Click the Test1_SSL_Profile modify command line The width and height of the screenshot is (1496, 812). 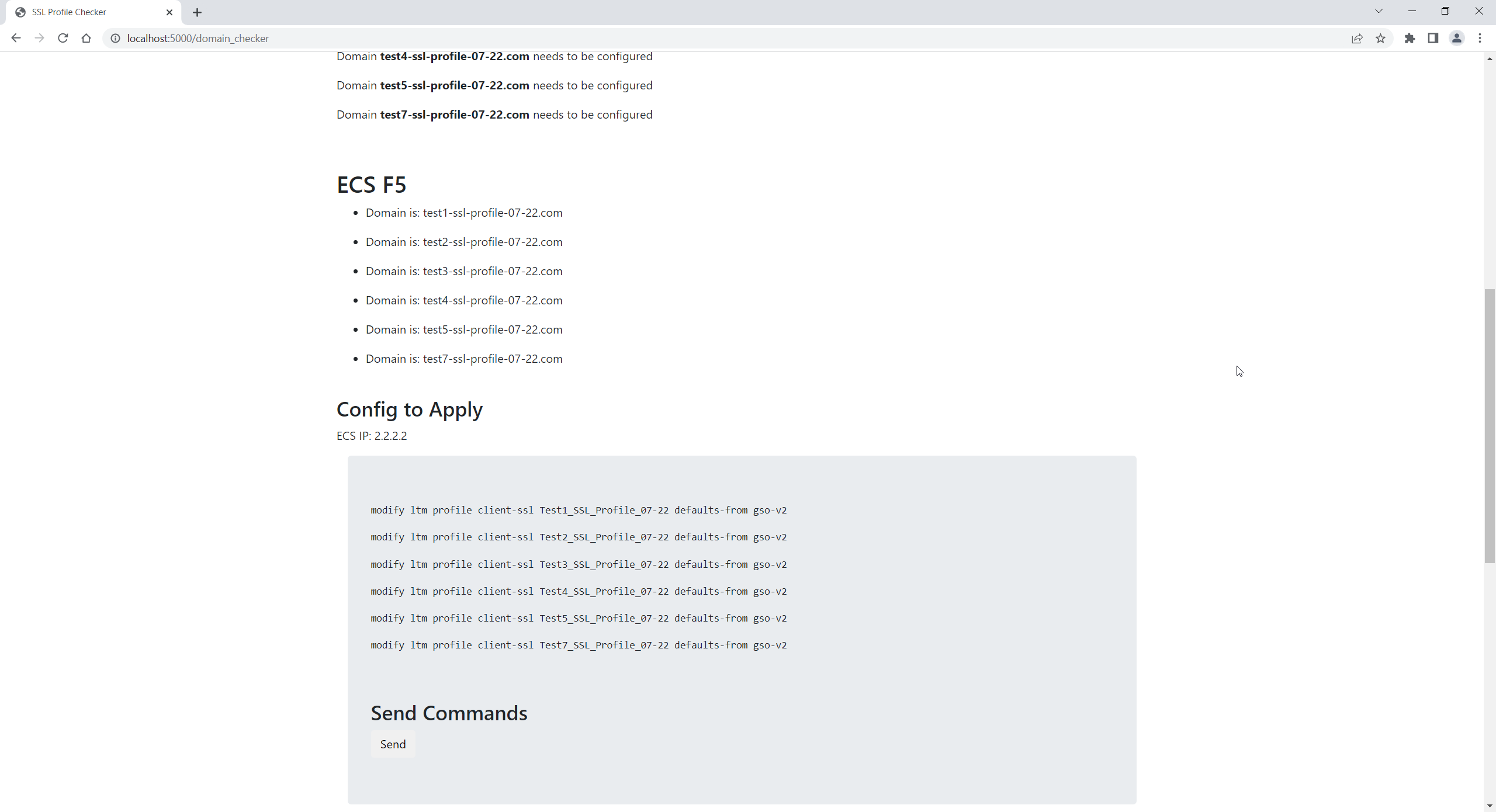click(578, 510)
